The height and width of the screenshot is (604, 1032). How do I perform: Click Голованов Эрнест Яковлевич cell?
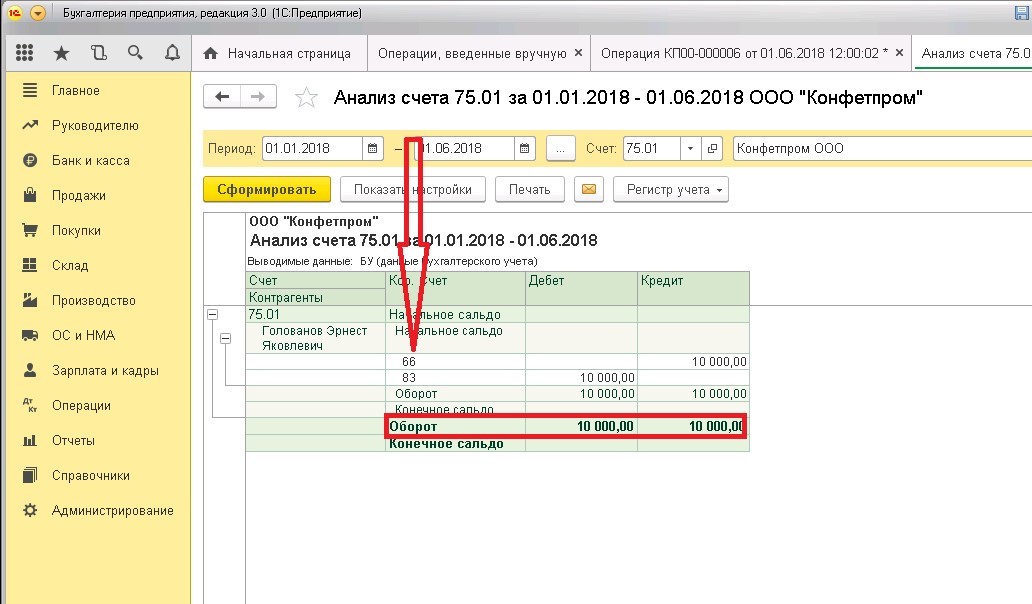pyautogui.click(x=315, y=338)
